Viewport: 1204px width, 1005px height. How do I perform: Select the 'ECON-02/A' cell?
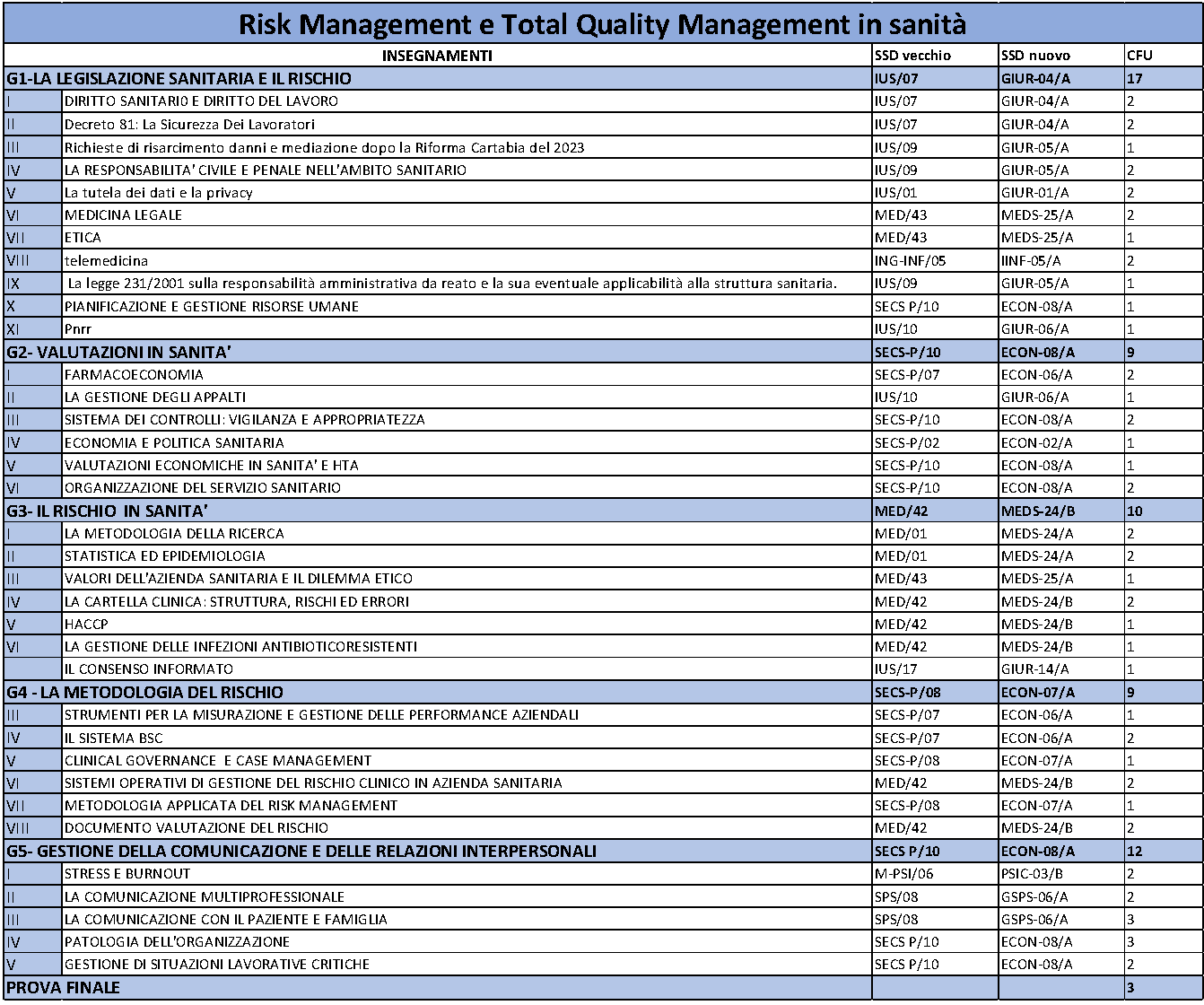point(1061,443)
